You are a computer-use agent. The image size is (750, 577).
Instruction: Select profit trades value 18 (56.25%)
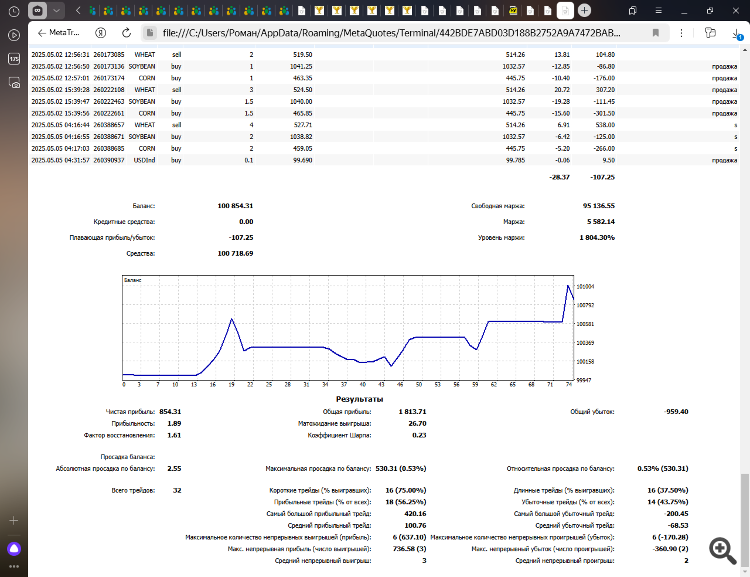[406, 502]
